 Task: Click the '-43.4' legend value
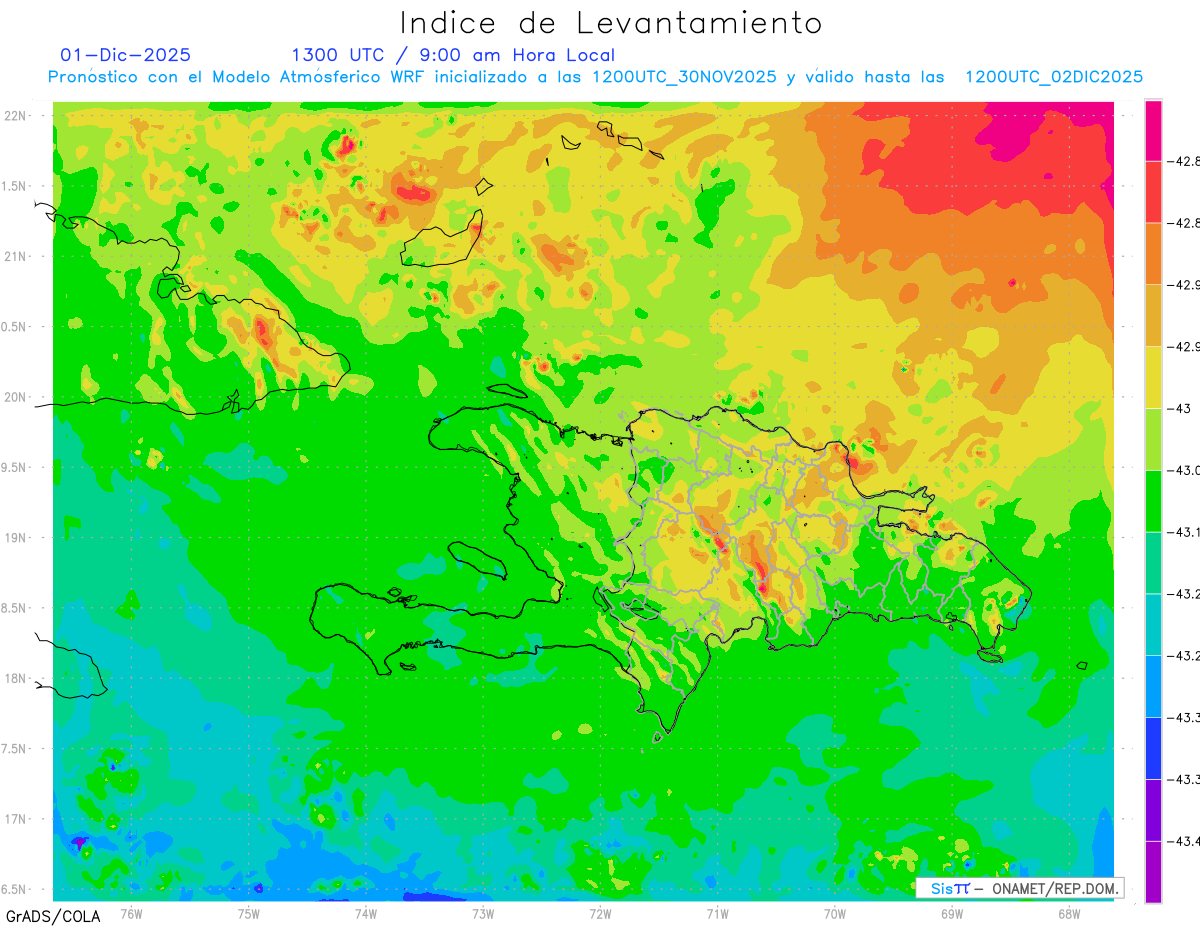tap(1185, 842)
